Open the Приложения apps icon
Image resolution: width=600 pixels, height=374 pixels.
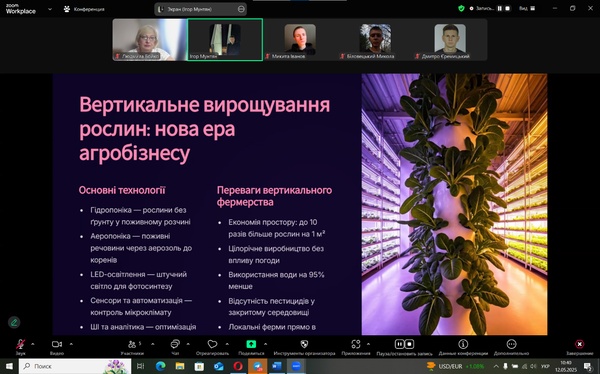(x=356, y=344)
